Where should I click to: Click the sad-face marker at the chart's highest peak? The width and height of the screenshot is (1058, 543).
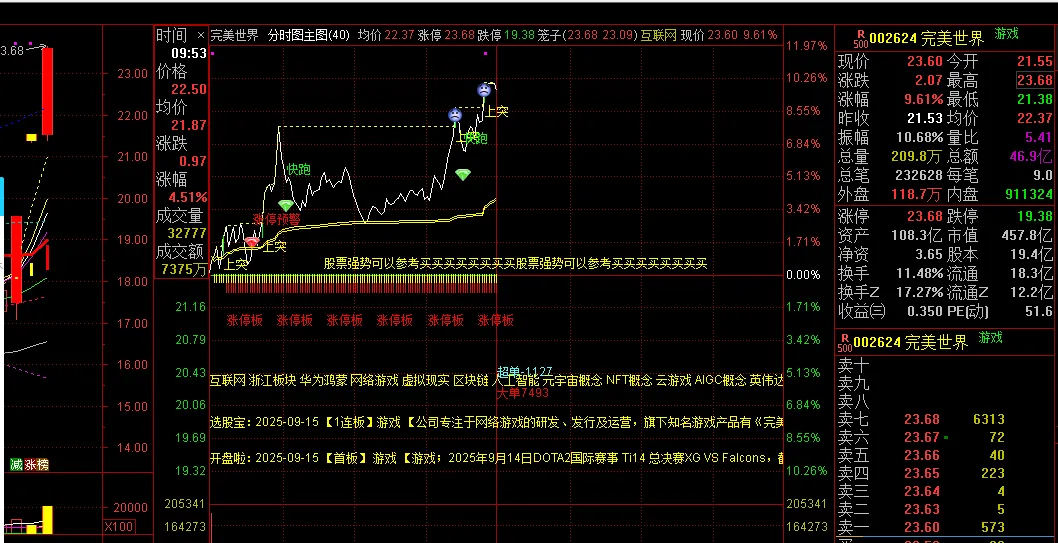[484, 90]
